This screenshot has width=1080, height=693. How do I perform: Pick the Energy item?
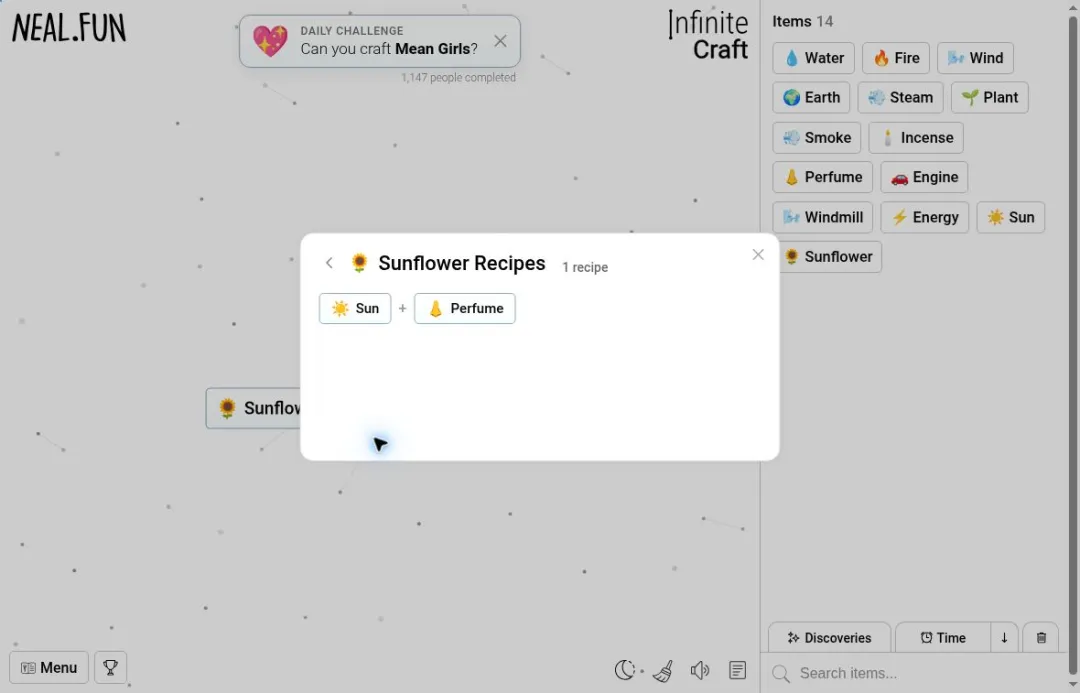(x=924, y=217)
